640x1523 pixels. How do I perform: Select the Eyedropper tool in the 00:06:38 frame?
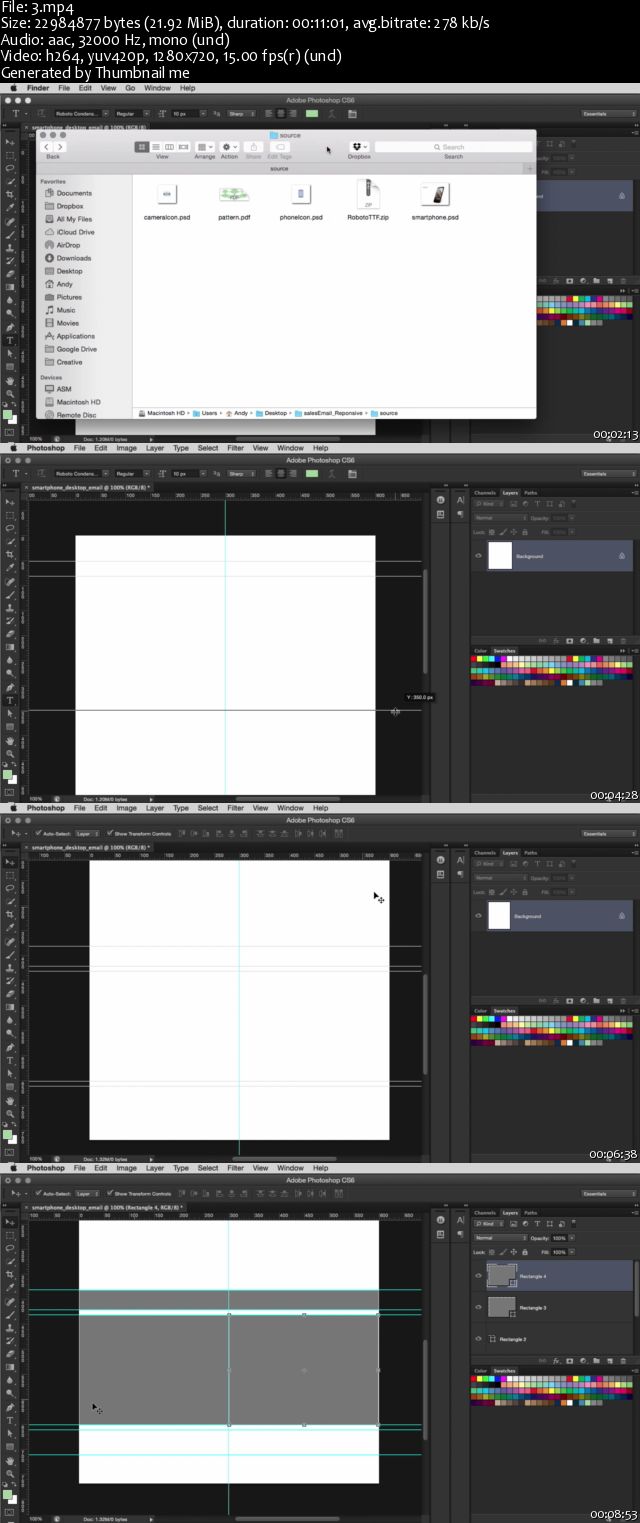10,927
